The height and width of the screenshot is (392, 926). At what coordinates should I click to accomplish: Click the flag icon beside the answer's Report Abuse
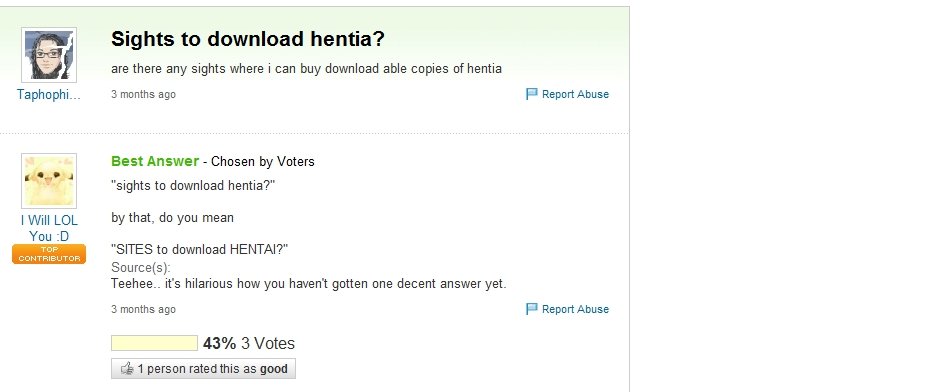532,309
